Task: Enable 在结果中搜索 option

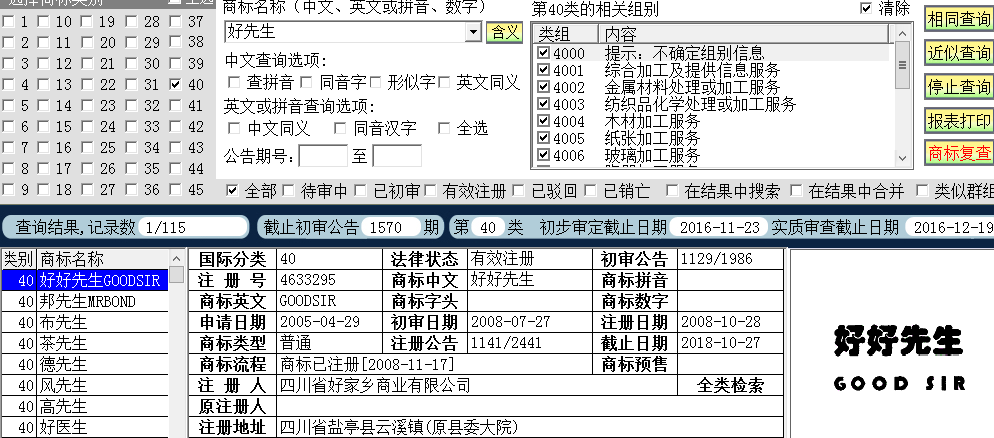Action: 672,190
